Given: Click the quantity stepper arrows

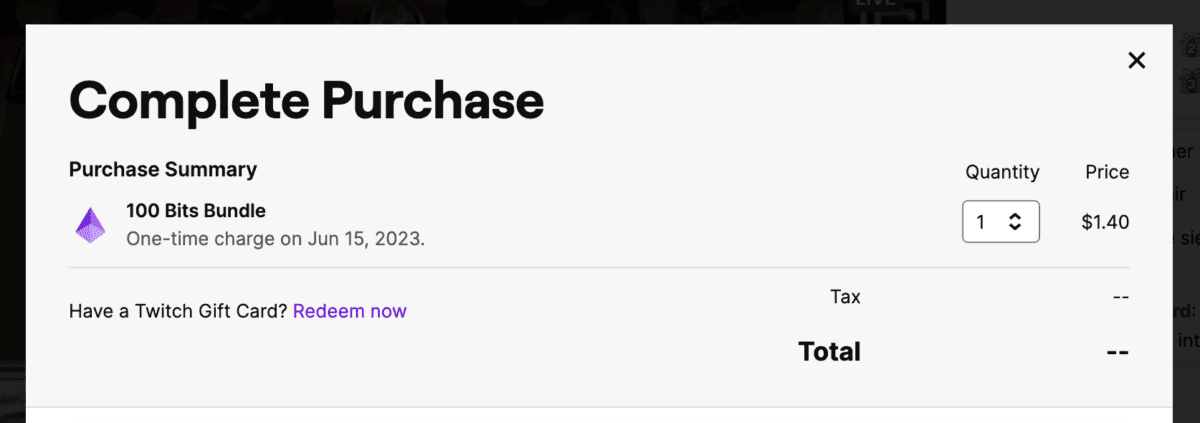Looking at the screenshot, I should [1015, 222].
